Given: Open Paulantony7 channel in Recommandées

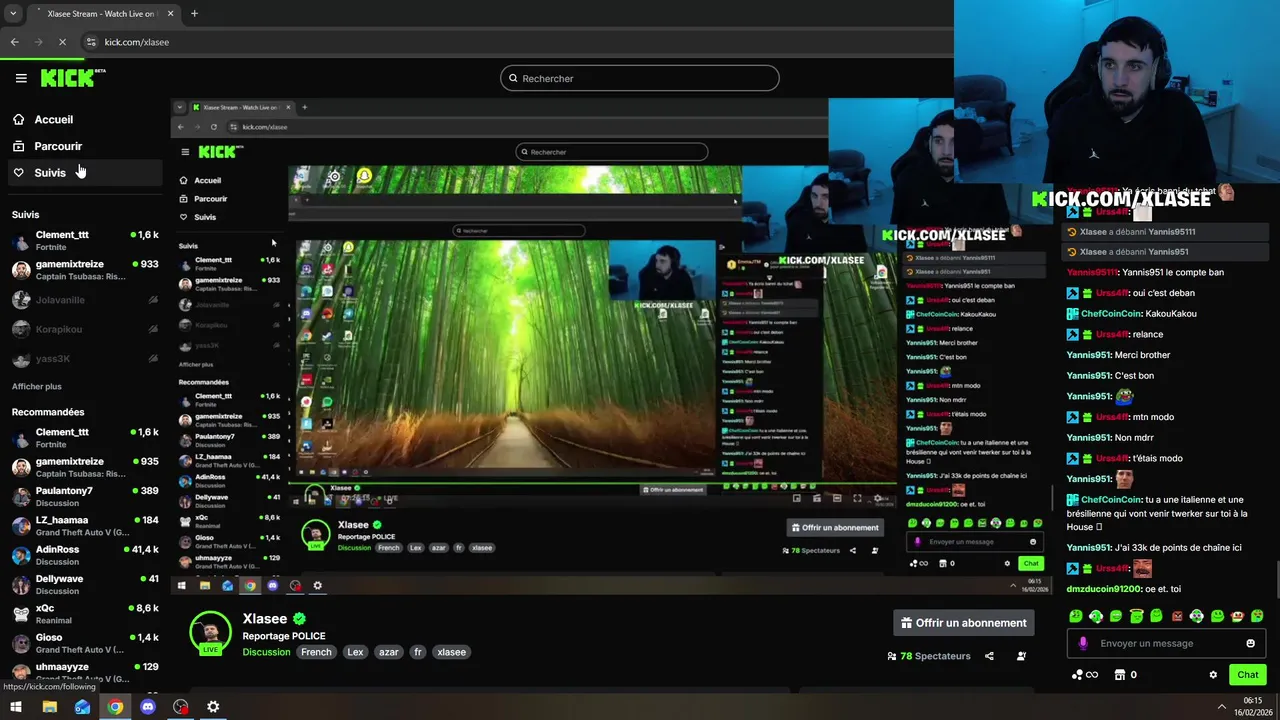Looking at the screenshot, I should click(85, 496).
